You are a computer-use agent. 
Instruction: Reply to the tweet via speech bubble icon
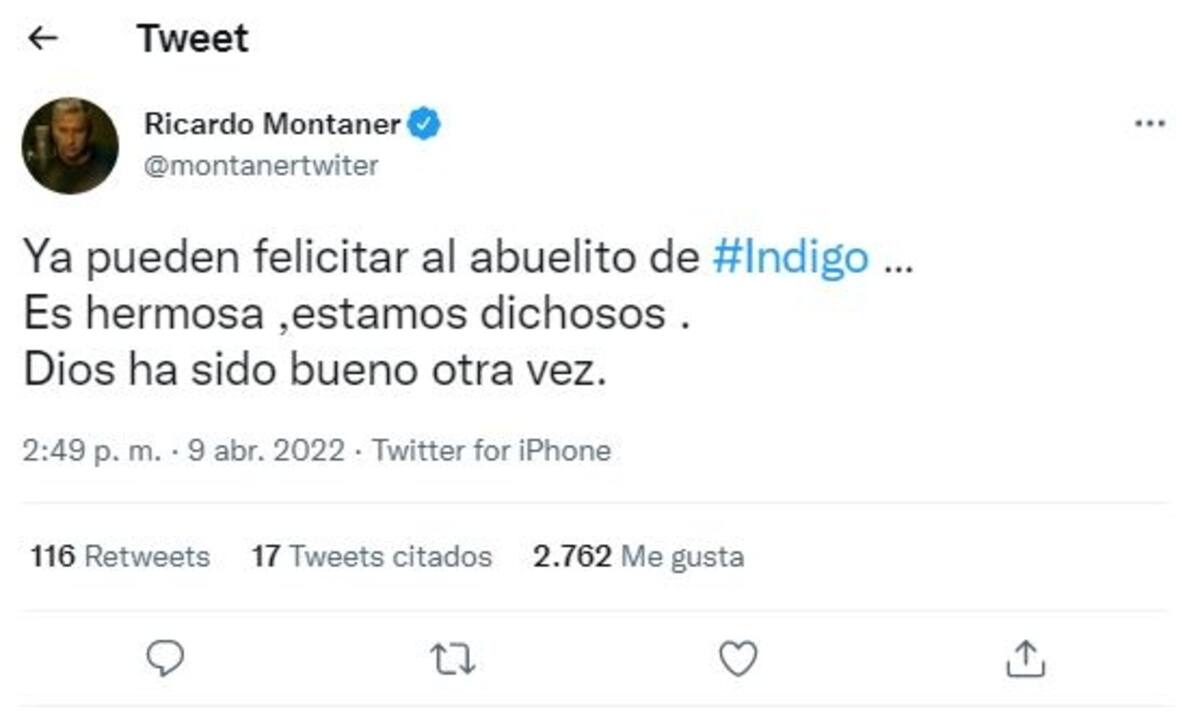coord(165,657)
